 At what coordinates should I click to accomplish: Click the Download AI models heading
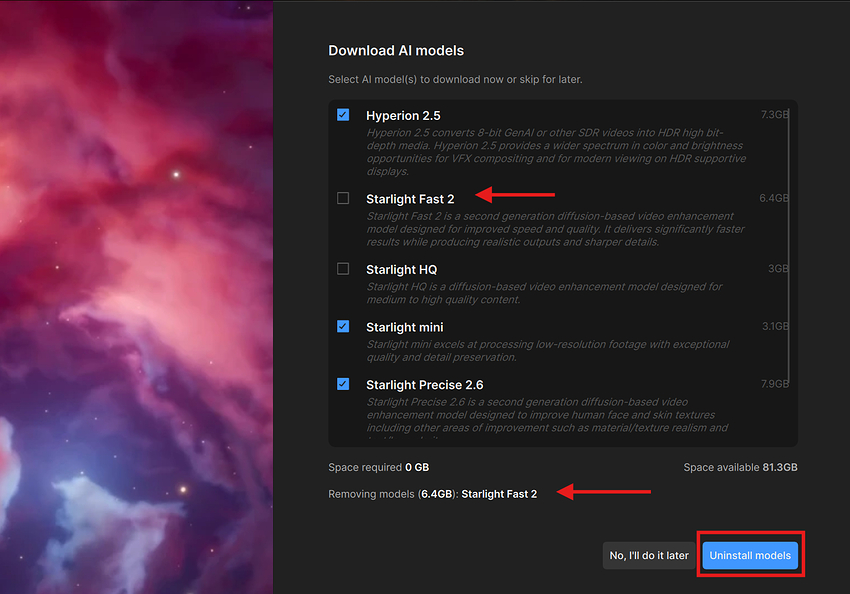click(396, 50)
